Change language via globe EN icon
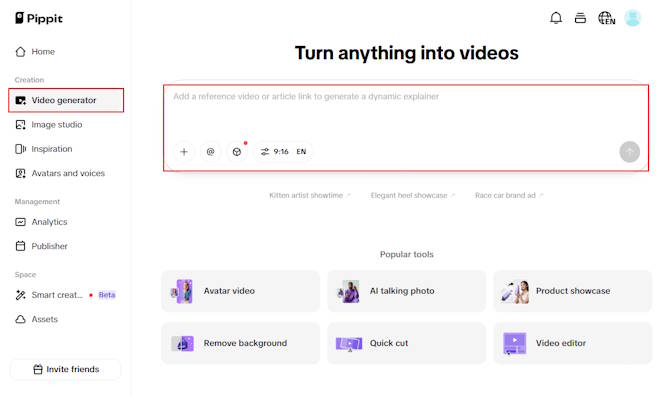The height and width of the screenshot is (397, 660). point(607,18)
